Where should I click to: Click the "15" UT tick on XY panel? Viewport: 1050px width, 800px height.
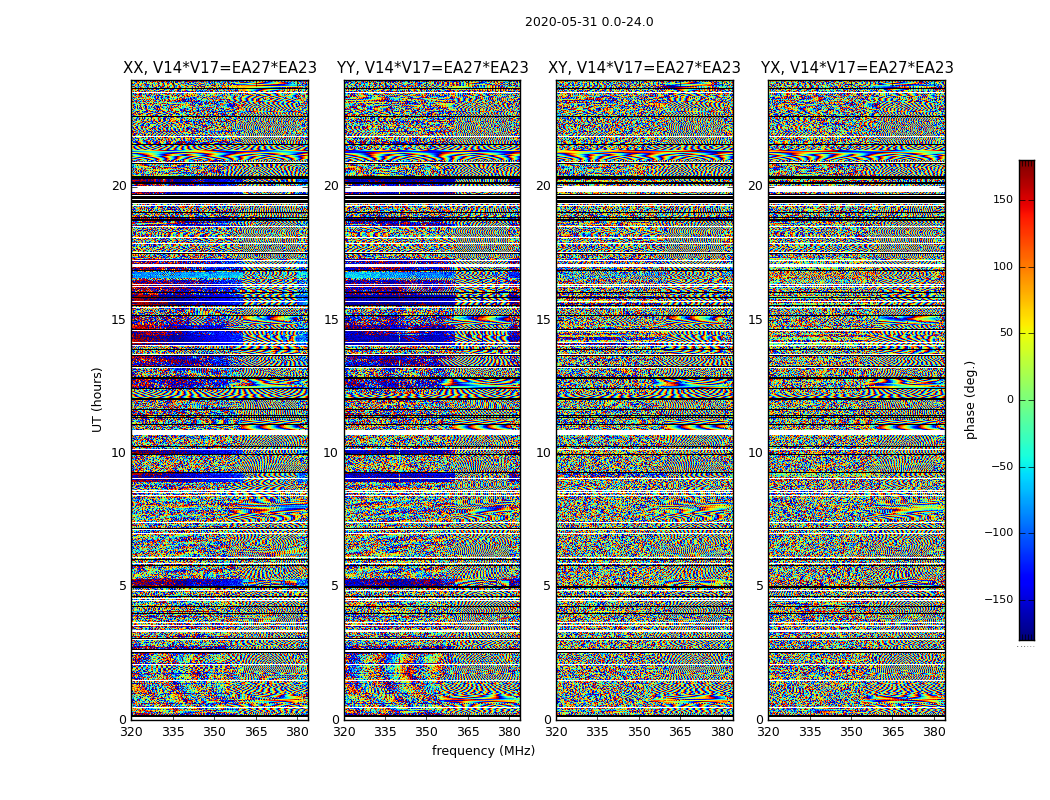click(544, 319)
